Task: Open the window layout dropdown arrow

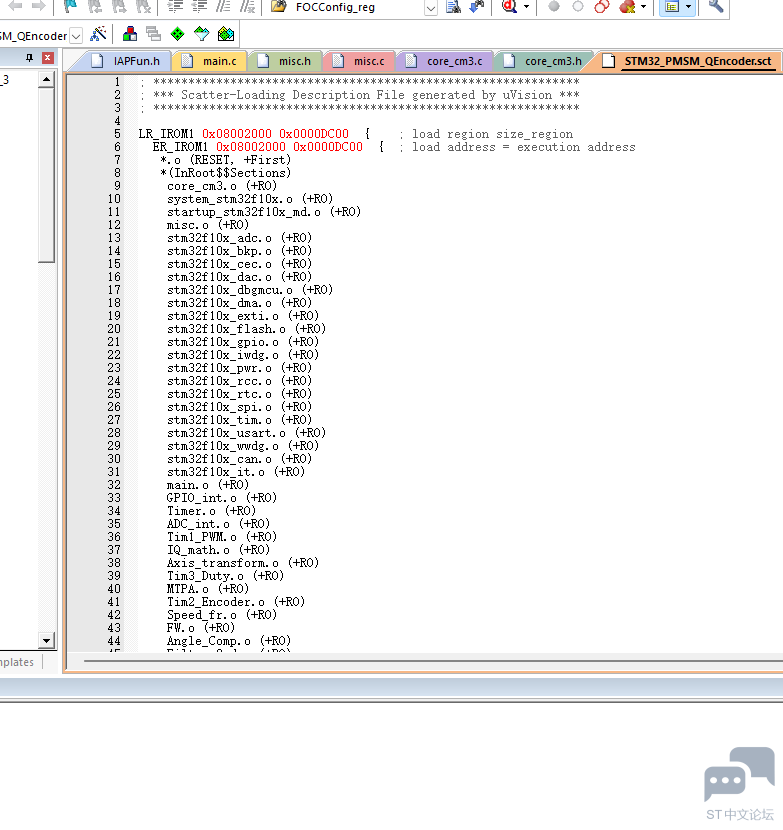Action: click(688, 7)
